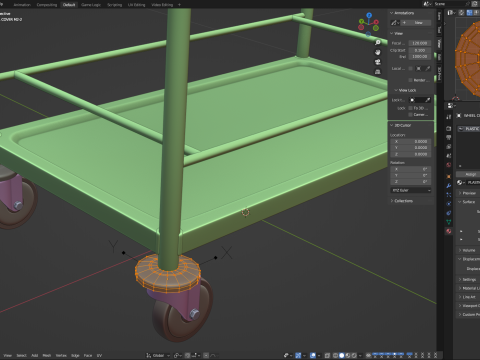Screen dimensions: 480x360
Task: Toggle the Render Region checkbox
Action: point(410,80)
